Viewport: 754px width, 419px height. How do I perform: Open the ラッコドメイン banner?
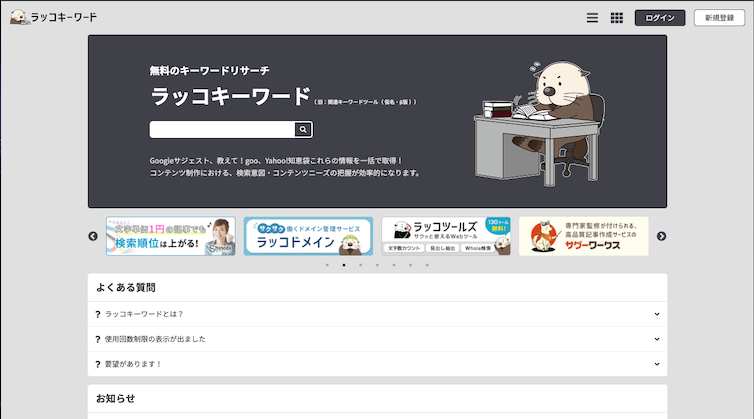click(x=308, y=236)
